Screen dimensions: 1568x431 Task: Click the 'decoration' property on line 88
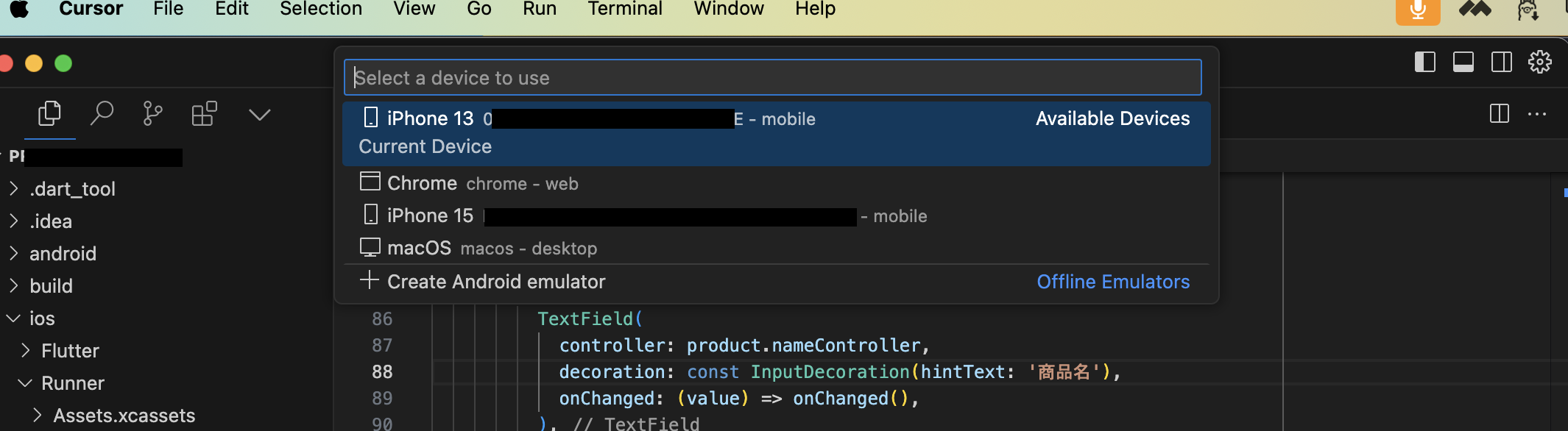(x=612, y=372)
